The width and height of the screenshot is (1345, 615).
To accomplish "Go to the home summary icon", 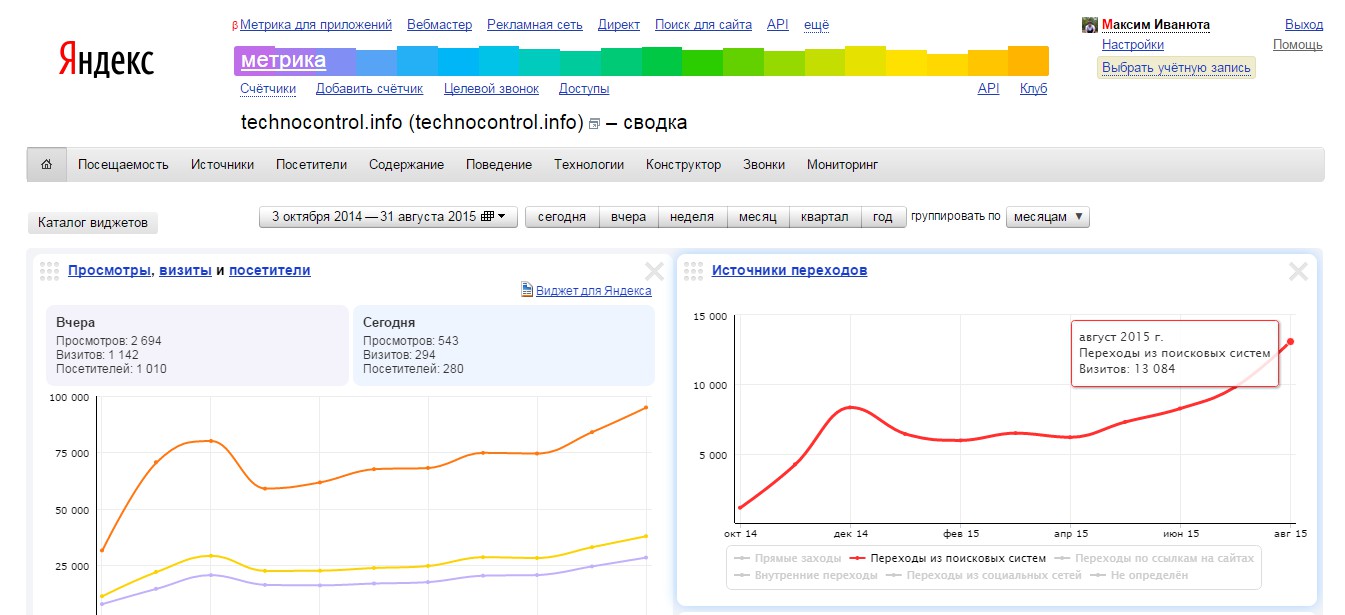I will 46,164.
